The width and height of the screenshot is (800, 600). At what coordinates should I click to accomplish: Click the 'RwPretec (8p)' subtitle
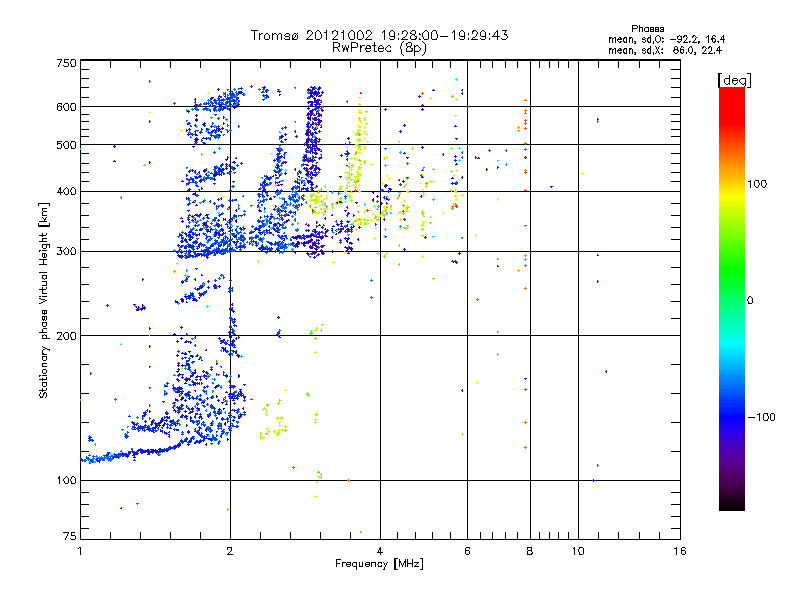tap(379, 48)
